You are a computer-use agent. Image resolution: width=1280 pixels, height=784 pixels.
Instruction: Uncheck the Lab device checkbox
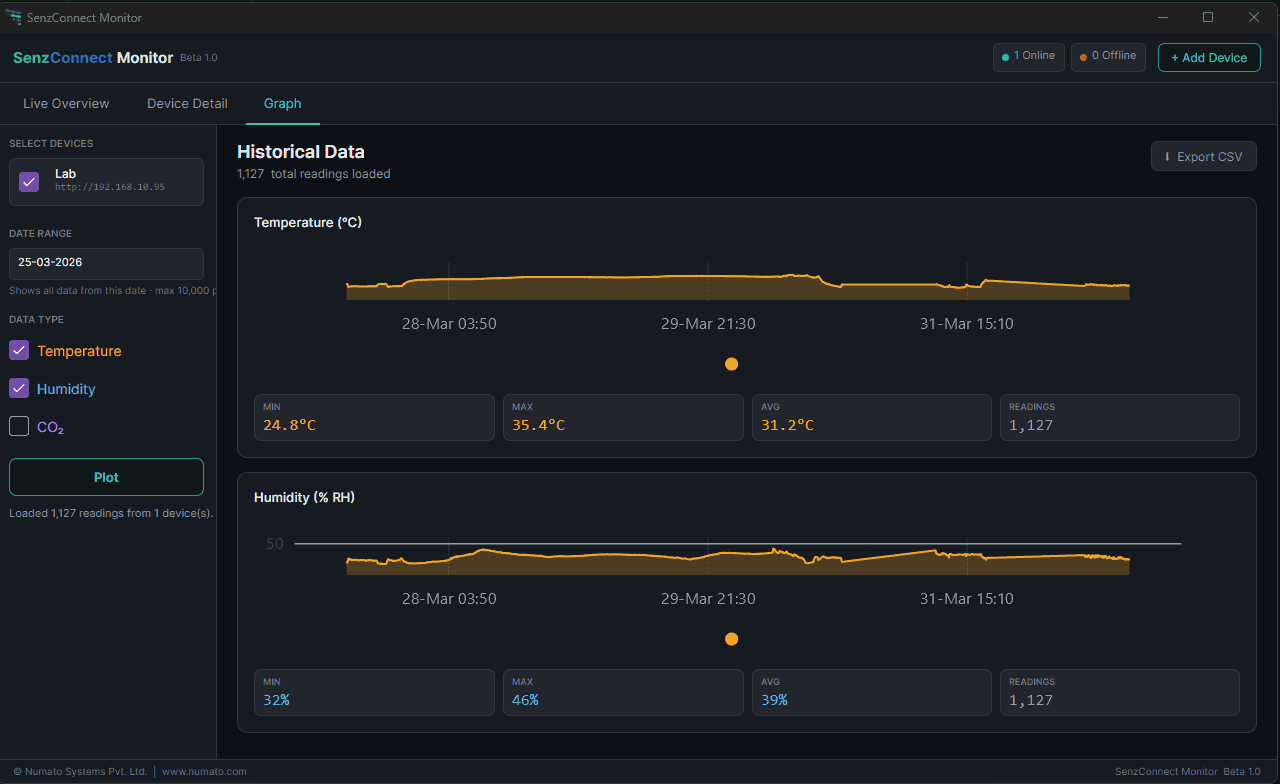29,182
